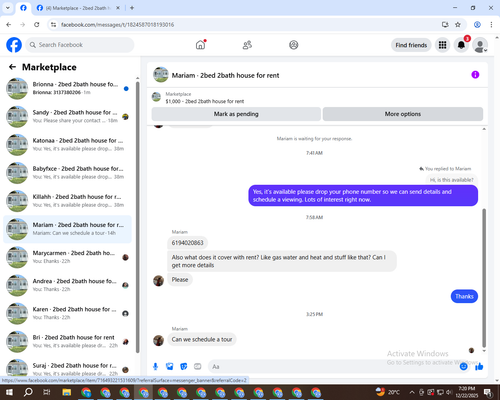Click the voice clip microphone icon

[155, 367]
